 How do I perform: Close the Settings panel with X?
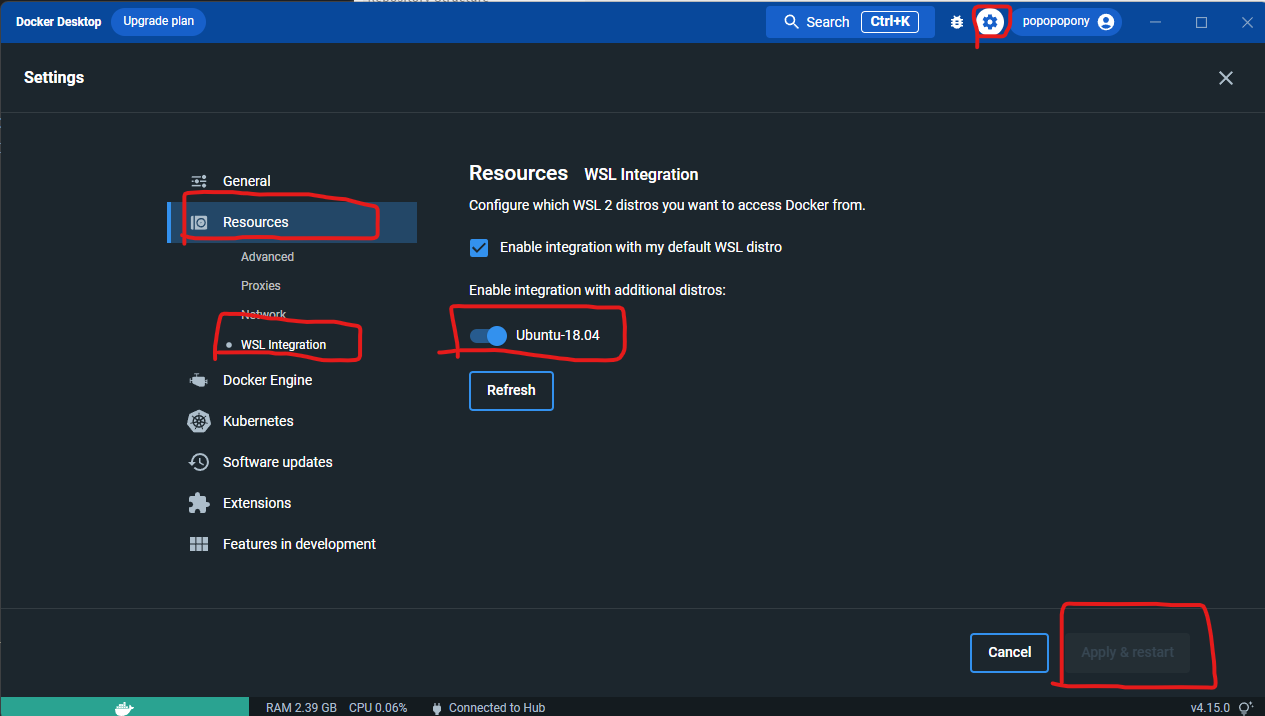1226,78
